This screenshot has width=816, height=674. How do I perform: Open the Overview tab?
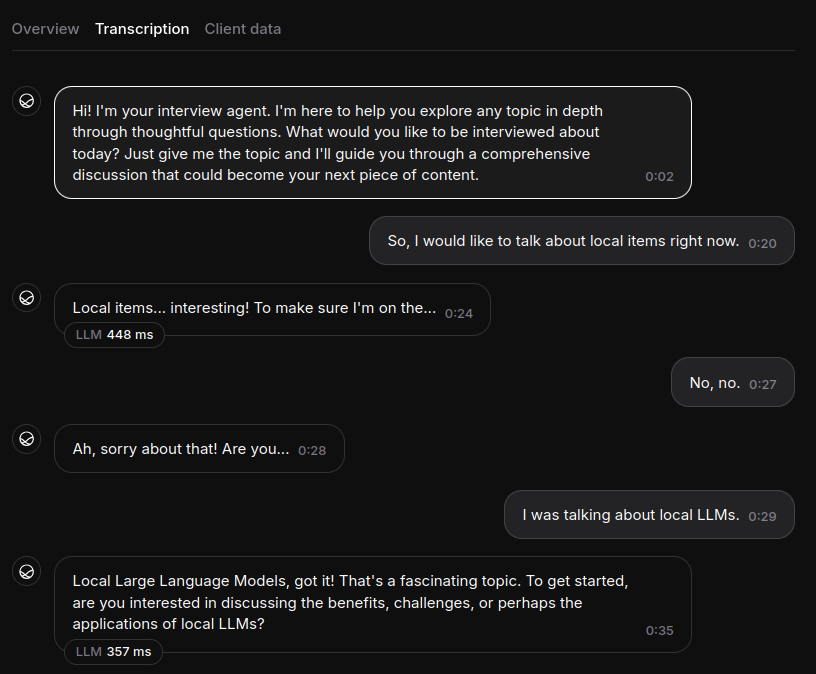coord(45,29)
